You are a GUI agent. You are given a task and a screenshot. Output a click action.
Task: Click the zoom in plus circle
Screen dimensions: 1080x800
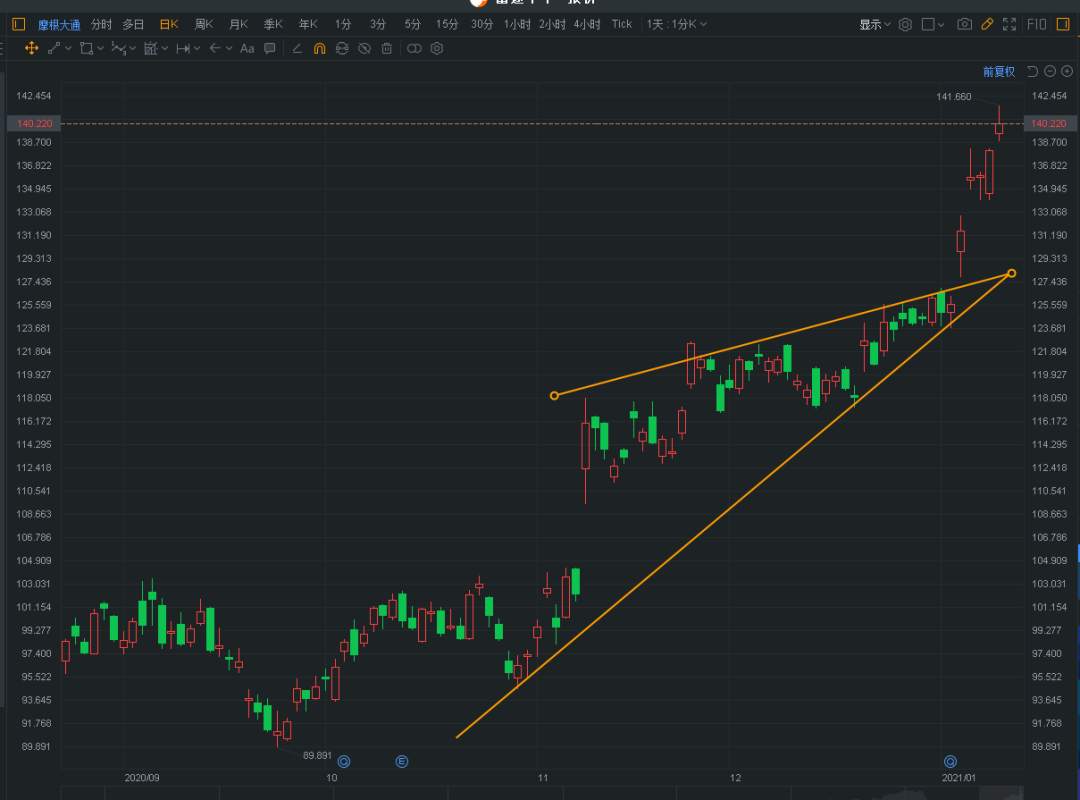click(1067, 71)
